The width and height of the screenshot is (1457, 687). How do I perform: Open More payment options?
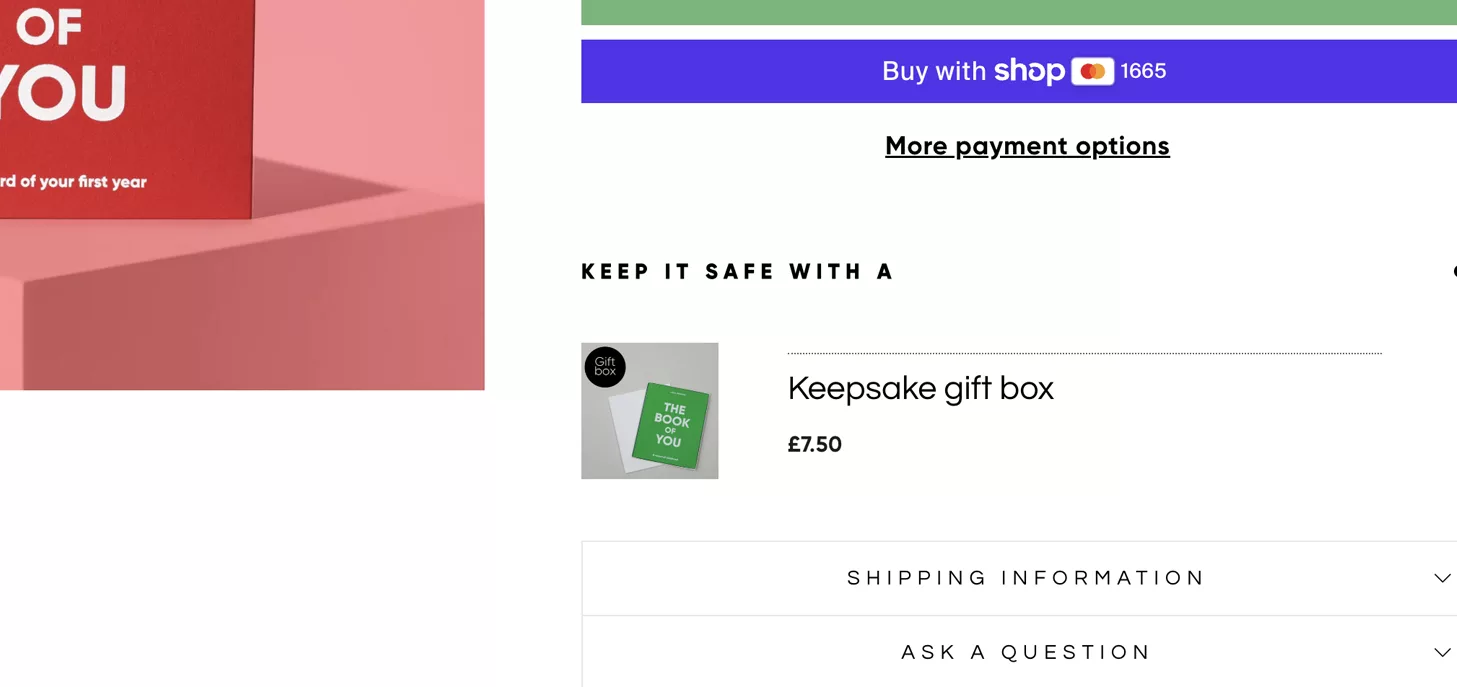click(1027, 146)
